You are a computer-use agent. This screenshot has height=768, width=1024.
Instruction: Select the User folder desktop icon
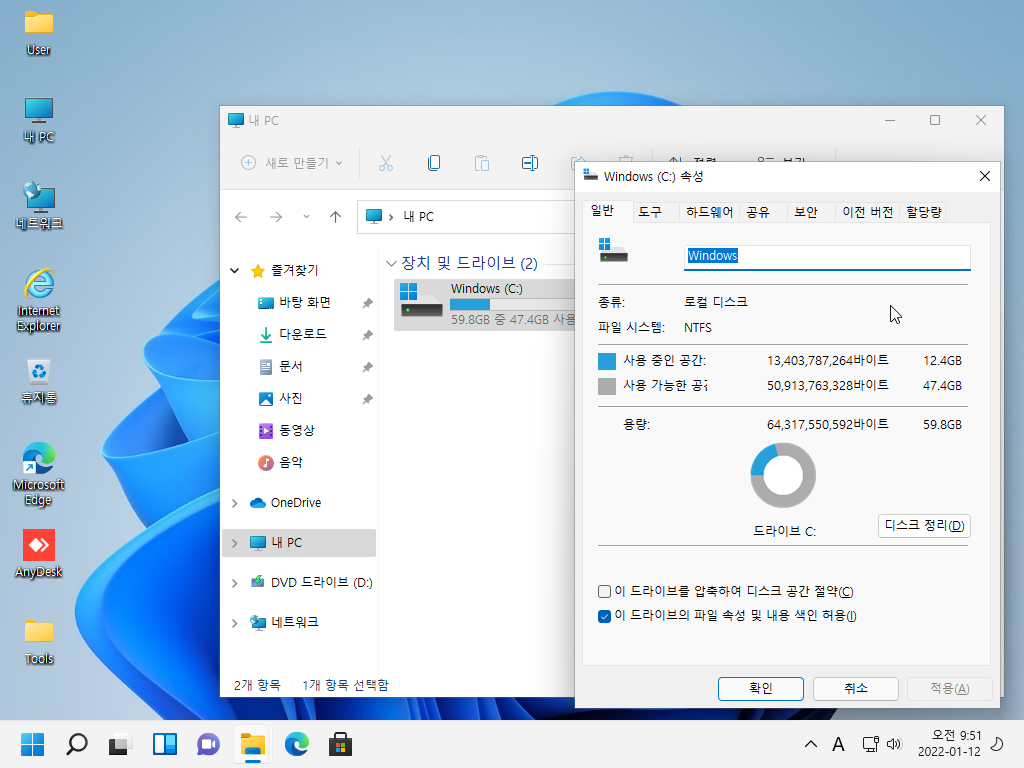pos(39,33)
